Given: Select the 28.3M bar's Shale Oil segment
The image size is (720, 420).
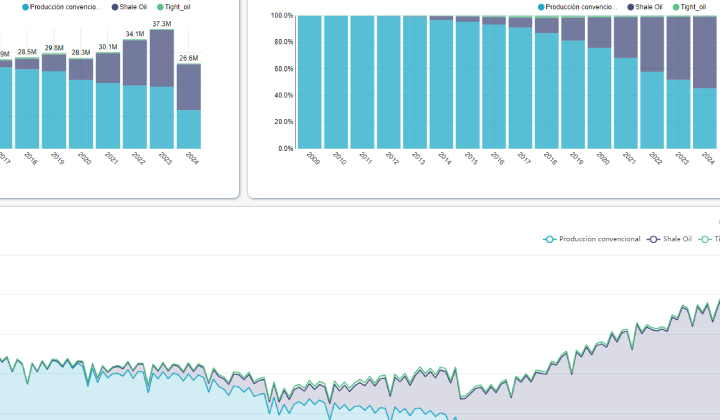Looking at the screenshot, I should coord(81,69).
